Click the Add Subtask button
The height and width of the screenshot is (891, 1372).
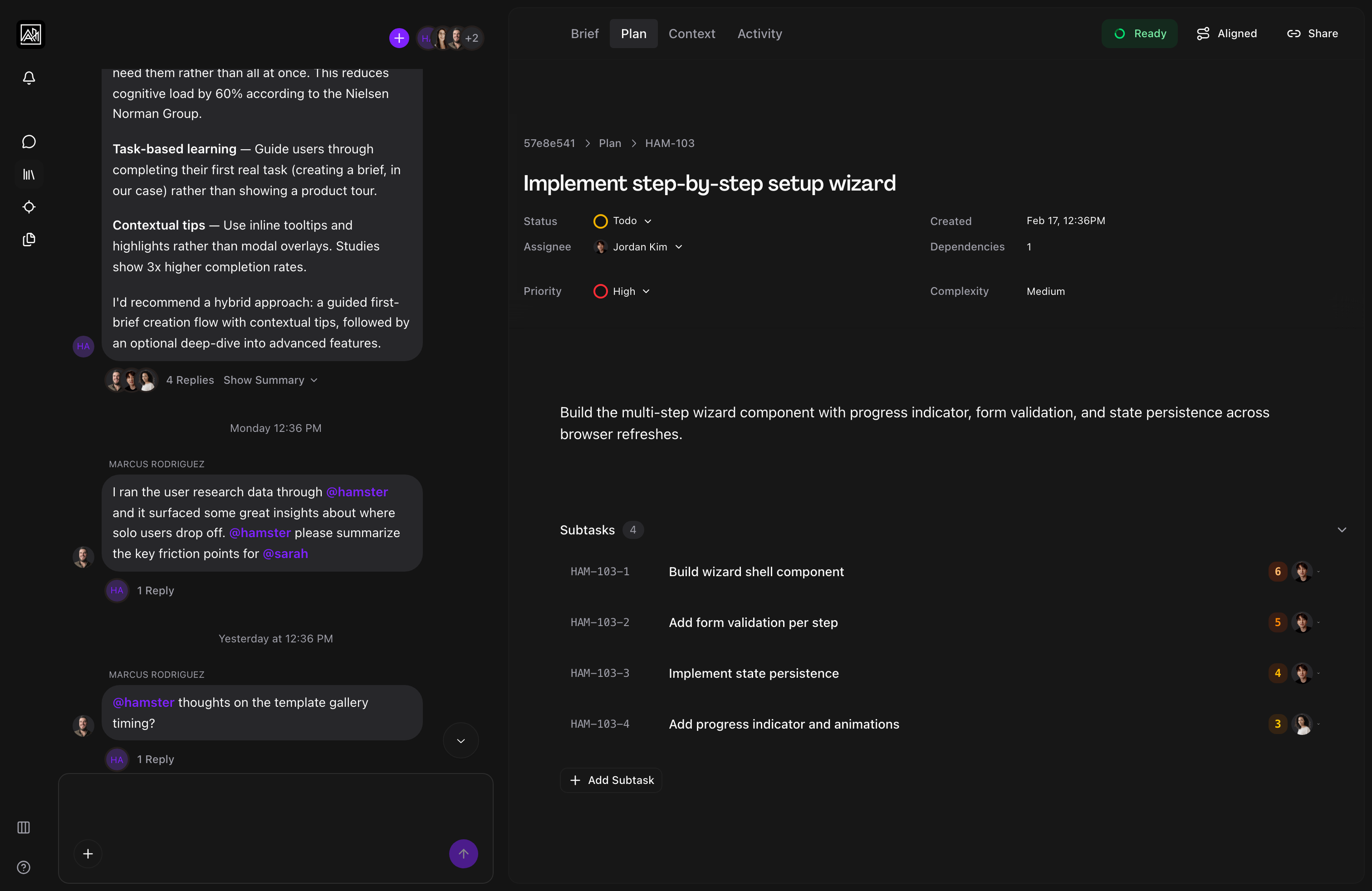coord(611,780)
